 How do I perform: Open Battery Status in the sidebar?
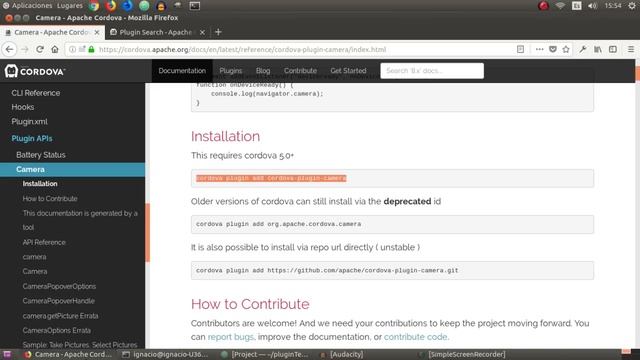41,155
